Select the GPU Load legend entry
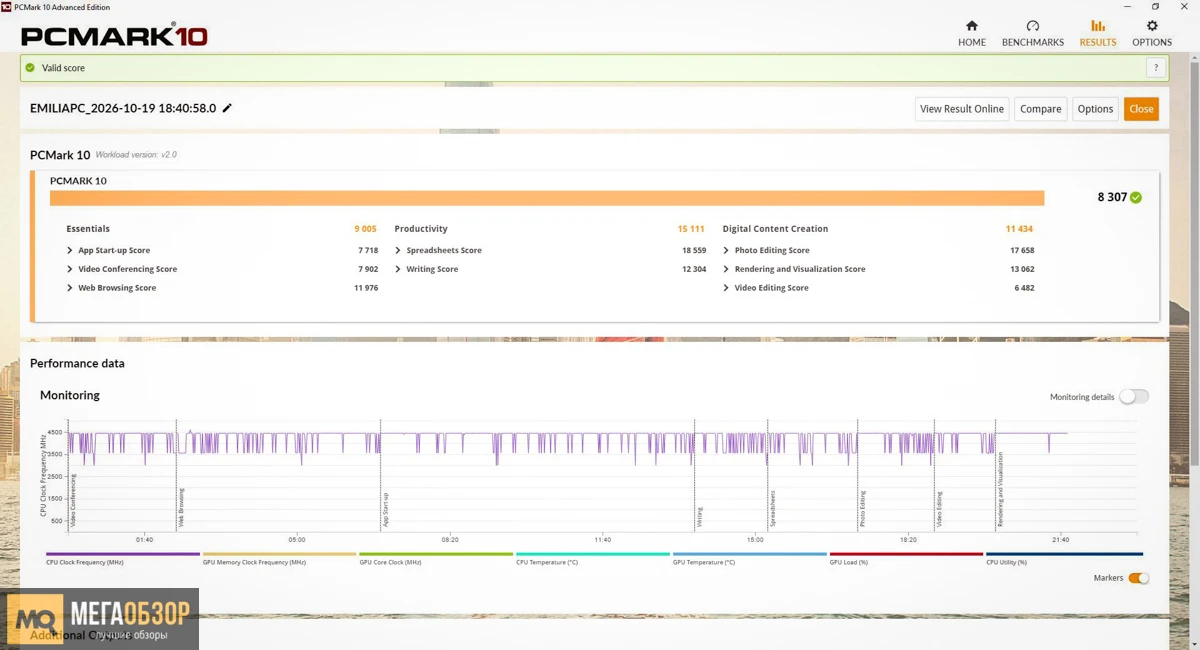Viewport: 1200px width, 650px height. [x=906, y=559]
